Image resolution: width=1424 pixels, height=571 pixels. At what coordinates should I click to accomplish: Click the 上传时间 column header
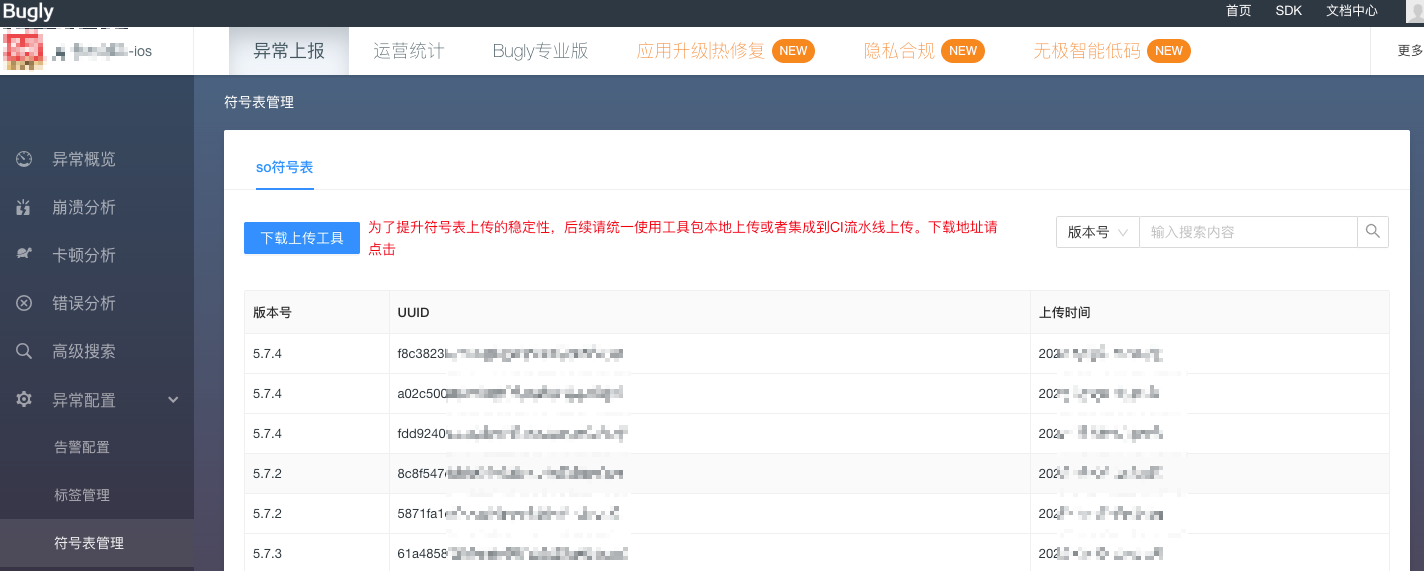point(1065,312)
